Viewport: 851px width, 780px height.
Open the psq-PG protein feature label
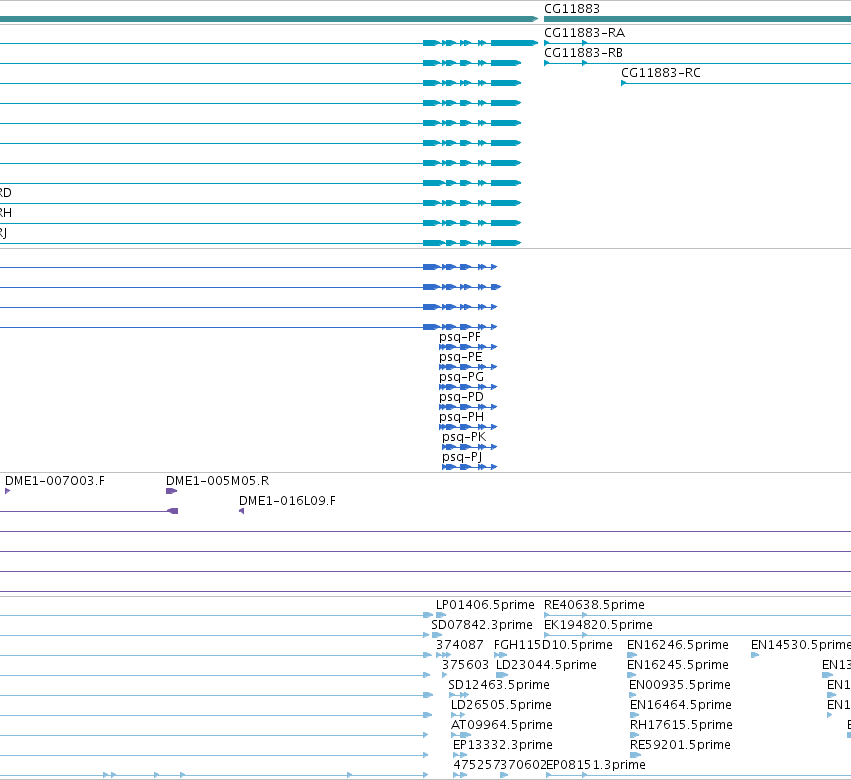point(461,377)
